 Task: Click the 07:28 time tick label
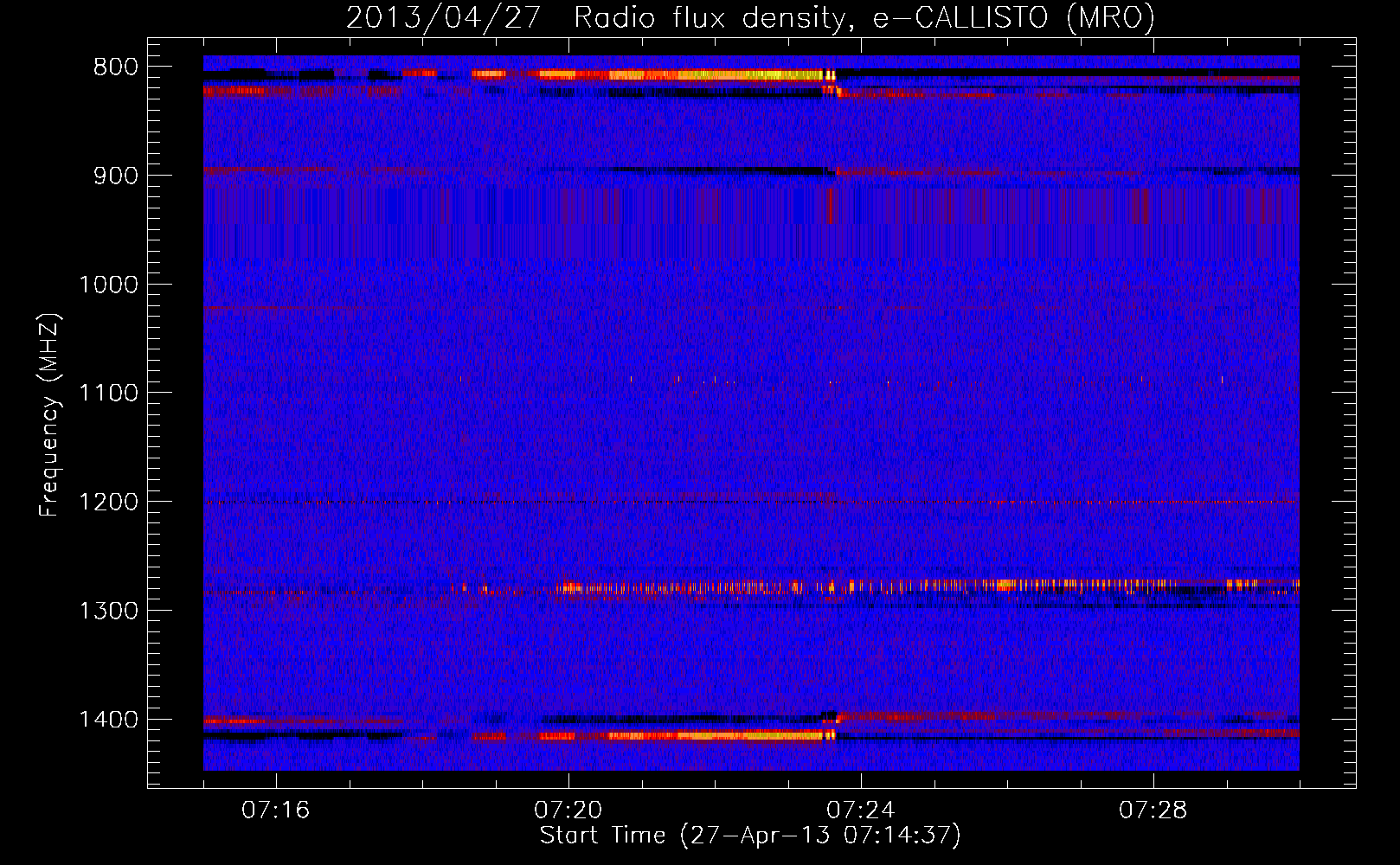coord(1153,811)
